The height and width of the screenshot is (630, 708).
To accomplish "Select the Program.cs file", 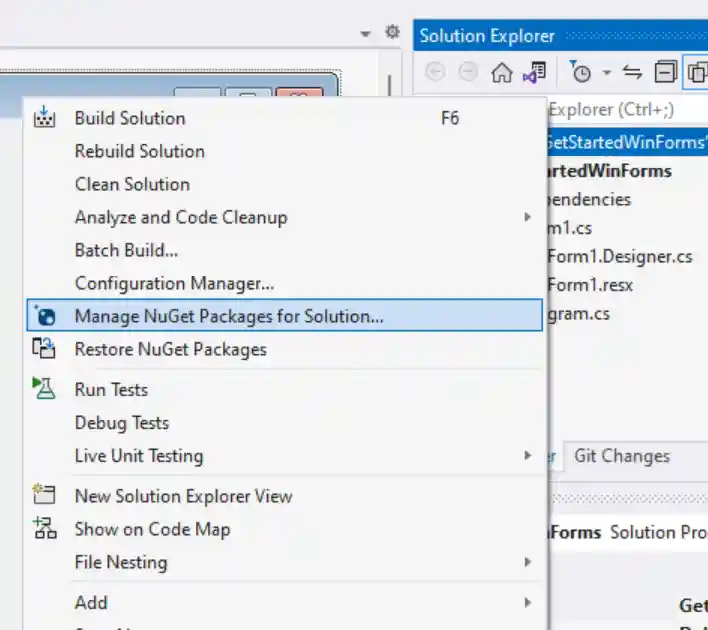I will [x=578, y=314].
